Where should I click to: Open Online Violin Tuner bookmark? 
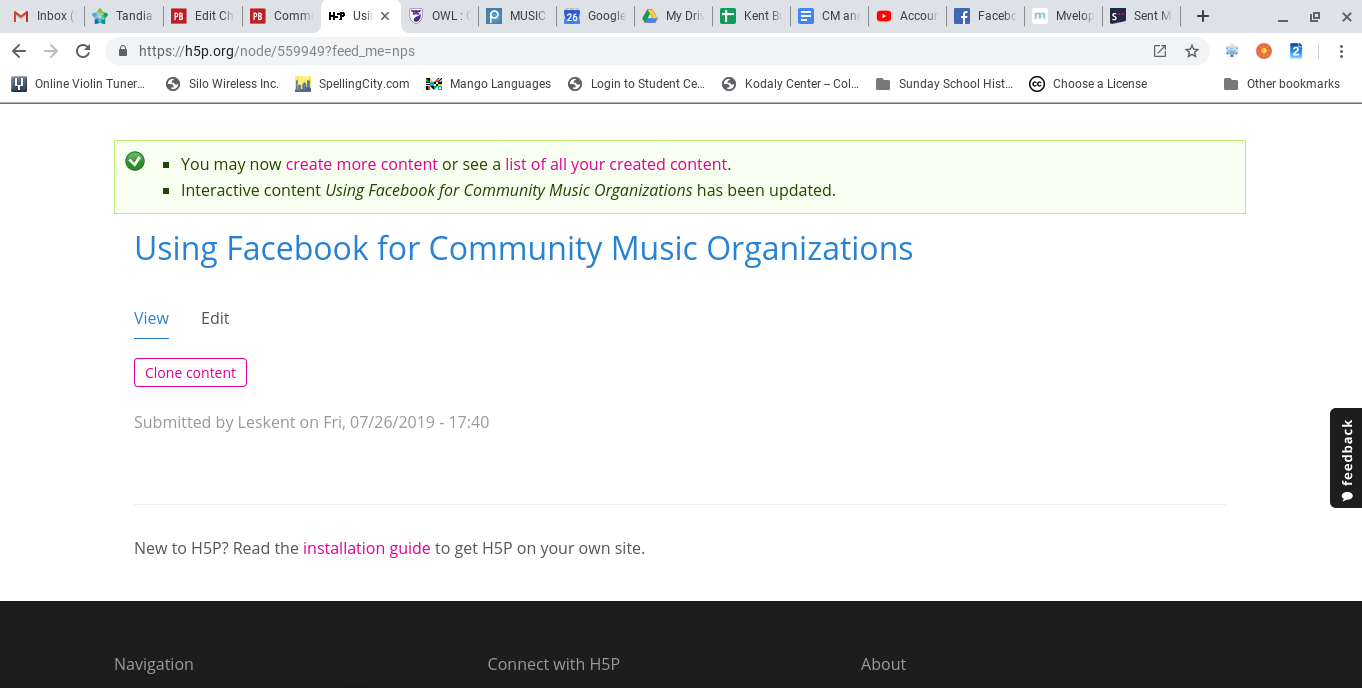pos(79,84)
